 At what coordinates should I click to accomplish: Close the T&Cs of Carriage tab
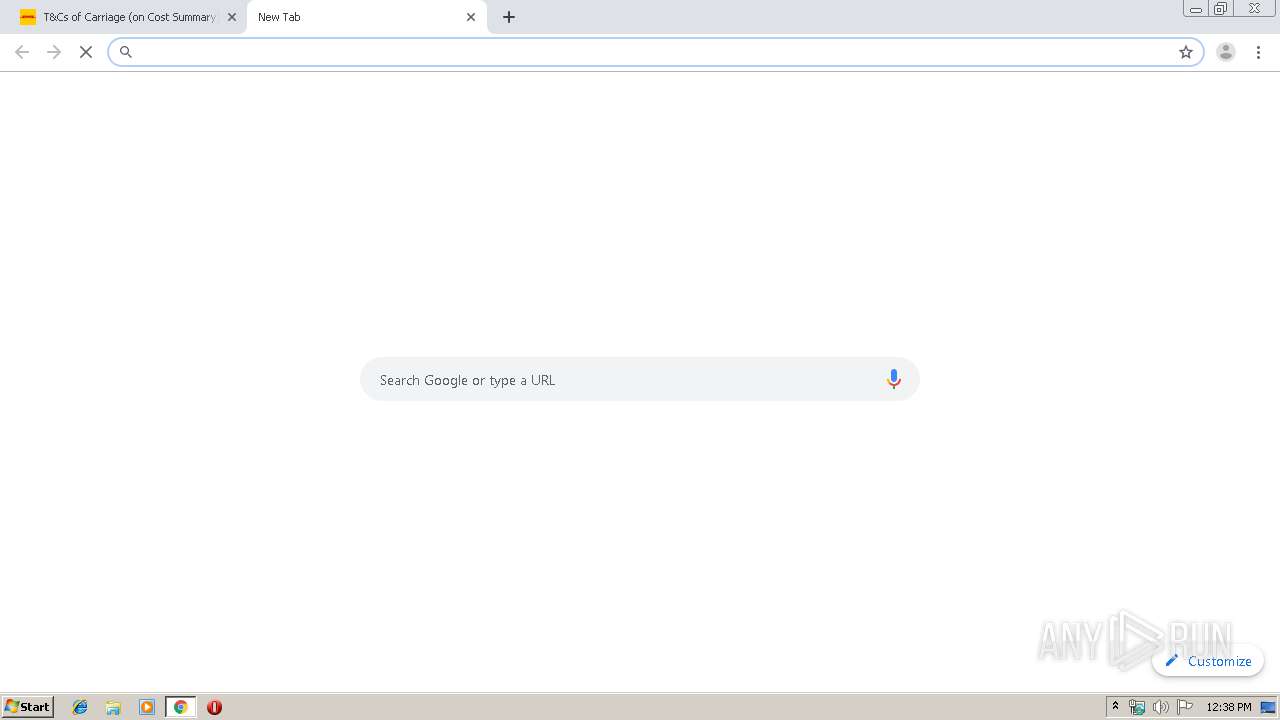[x=232, y=17]
